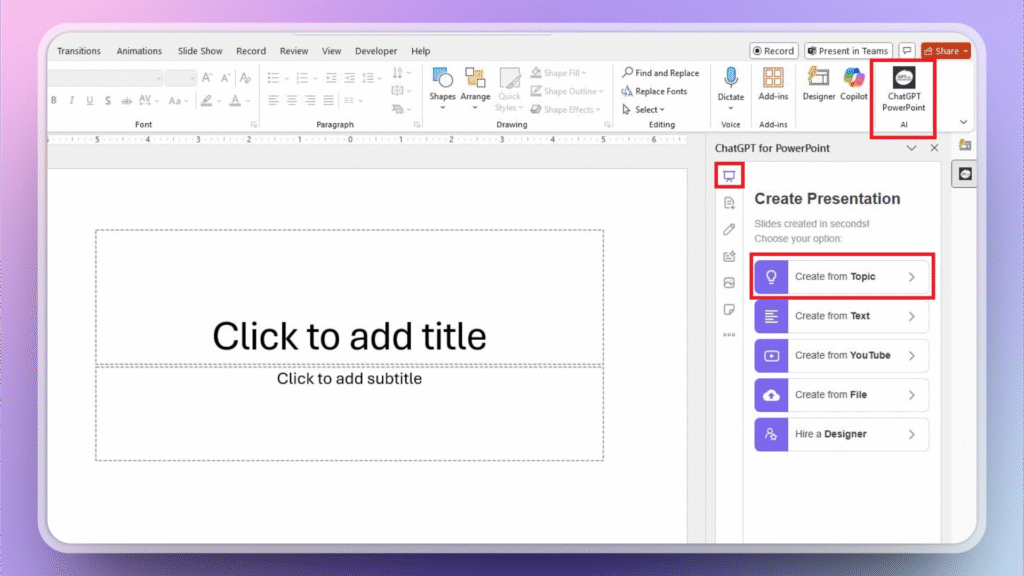The width and height of the screenshot is (1024, 576).
Task: Toggle Italic formatting
Action: [72, 100]
